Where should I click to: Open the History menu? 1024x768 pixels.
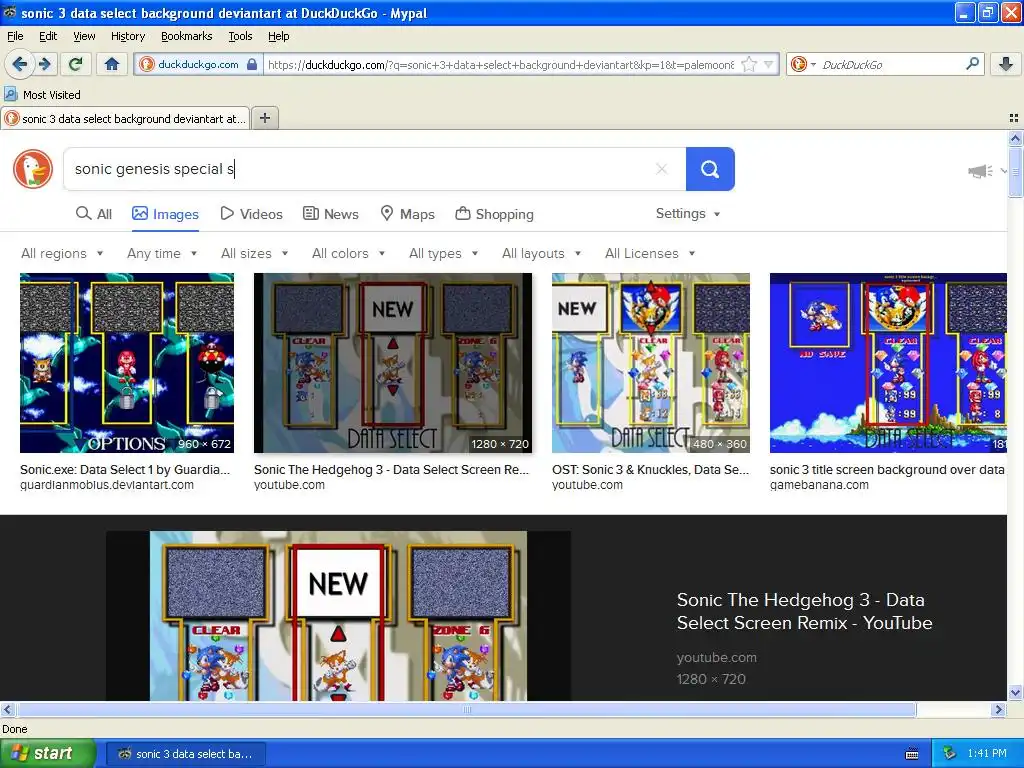(128, 36)
